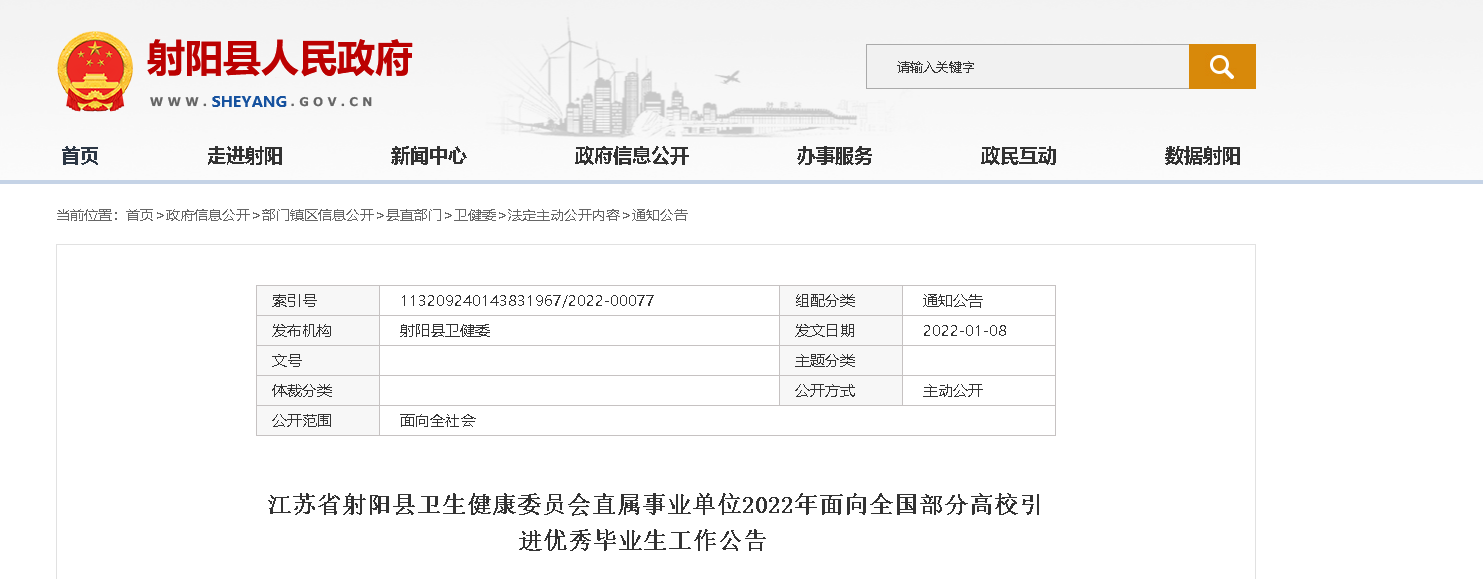Click 政府信息公开 breadcrumb link
The image size is (1483, 579).
pos(208,215)
